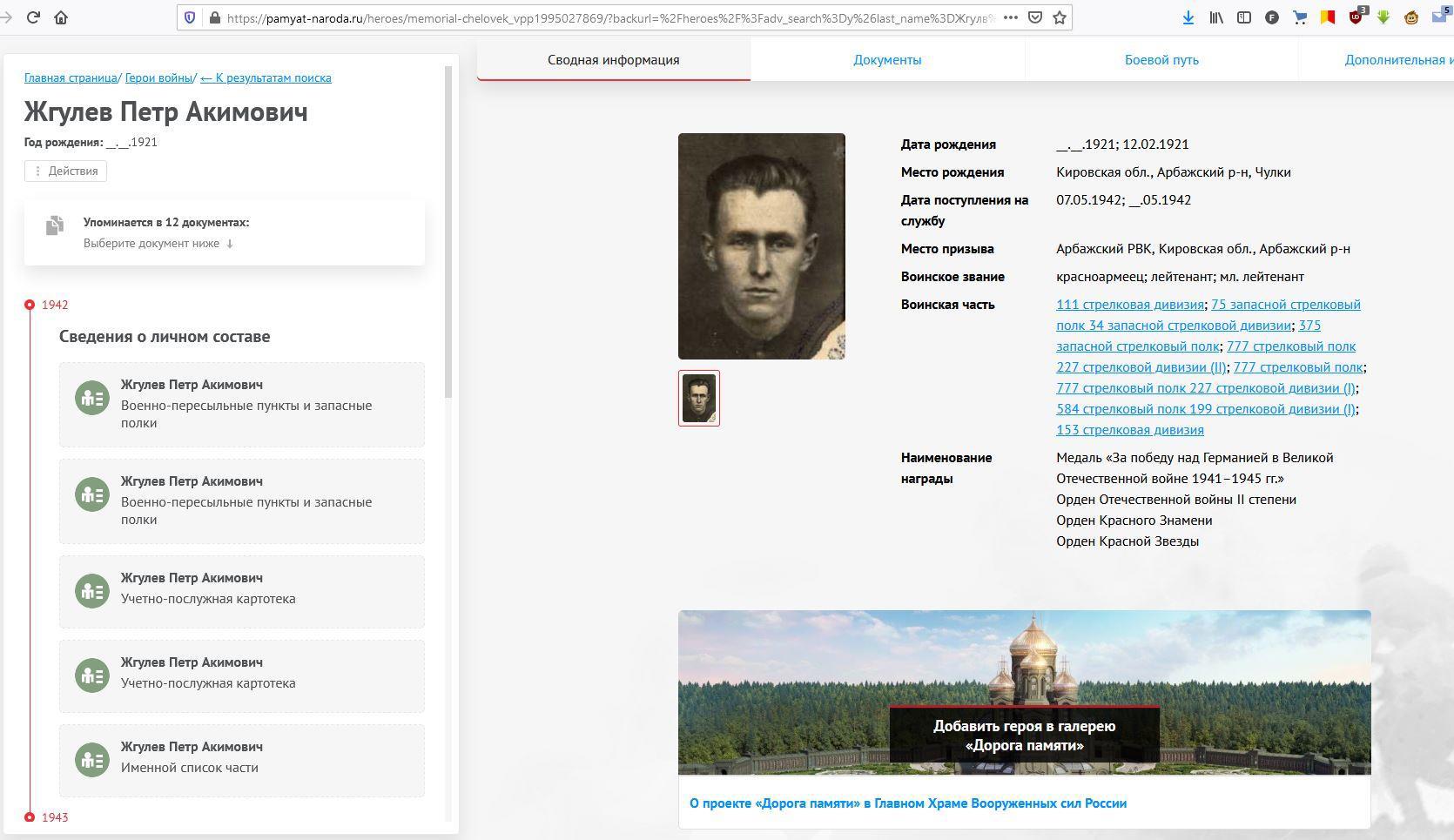This screenshot has width=1454, height=840.
Task: Open the Firefox library icon
Action: pos(1216,17)
